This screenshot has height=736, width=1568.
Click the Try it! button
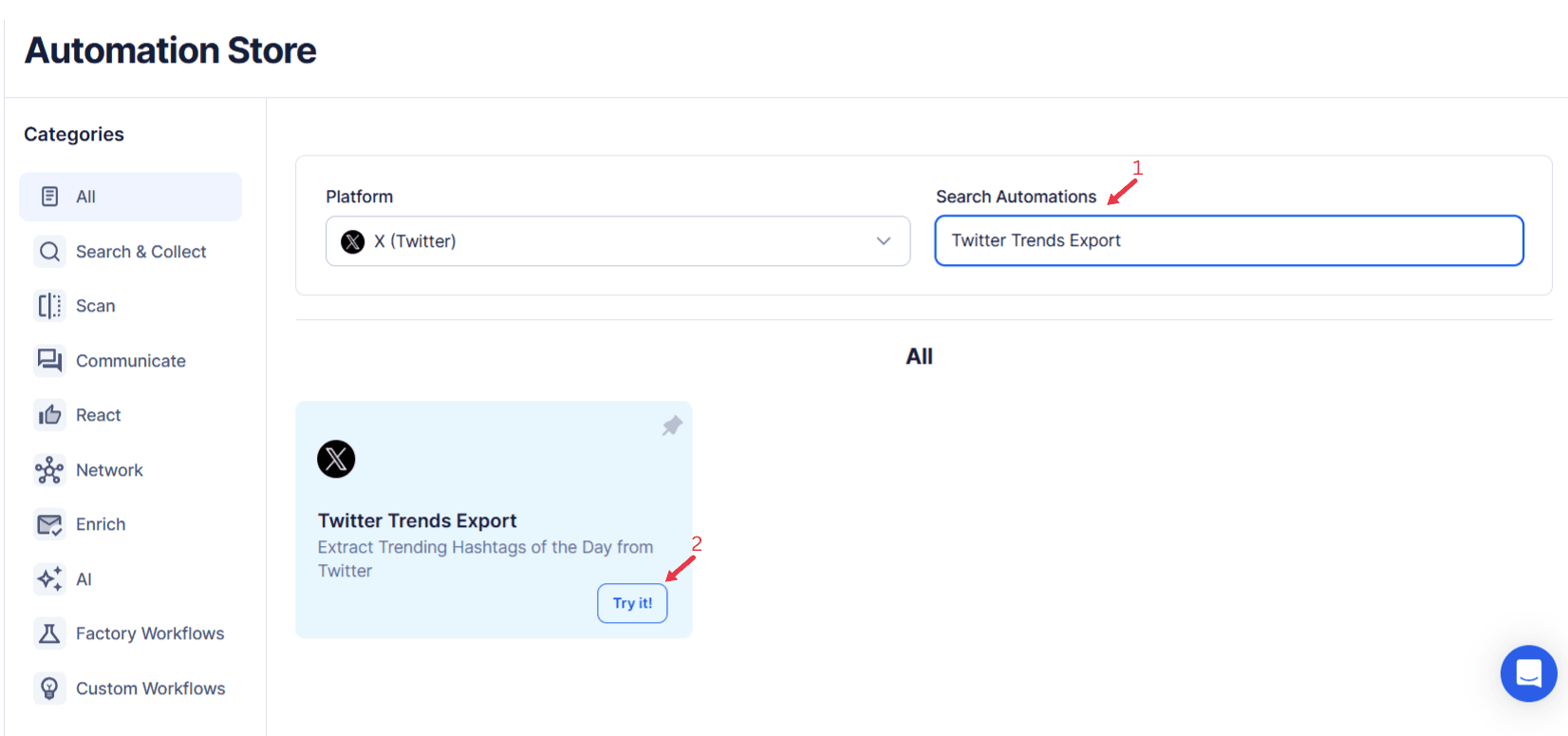coord(631,603)
